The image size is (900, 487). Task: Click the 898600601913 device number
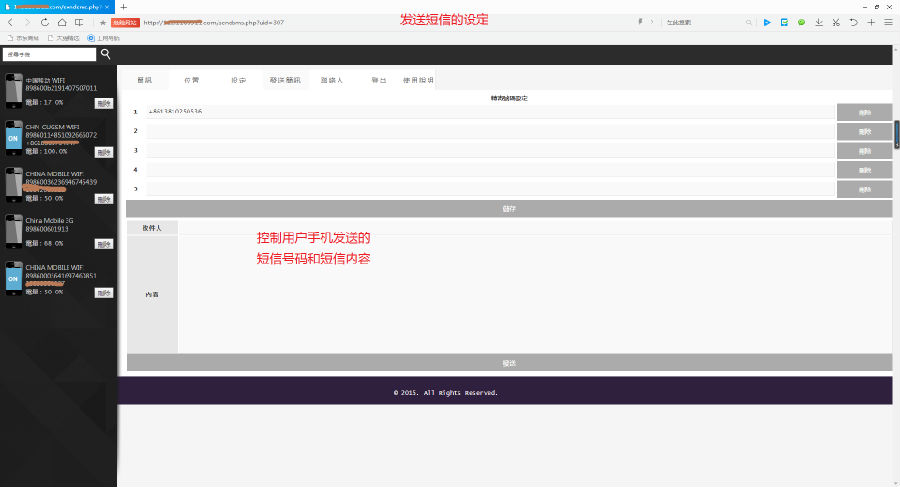47,229
